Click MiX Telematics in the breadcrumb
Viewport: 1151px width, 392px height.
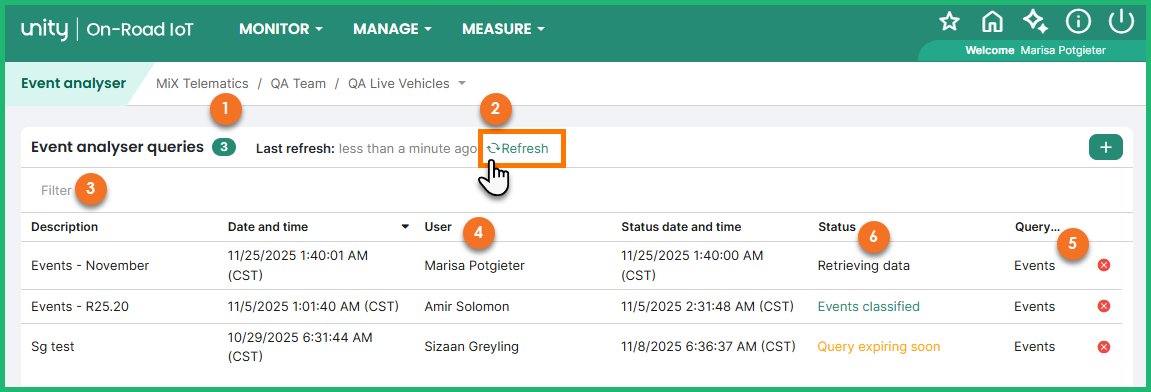pos(202,84)
